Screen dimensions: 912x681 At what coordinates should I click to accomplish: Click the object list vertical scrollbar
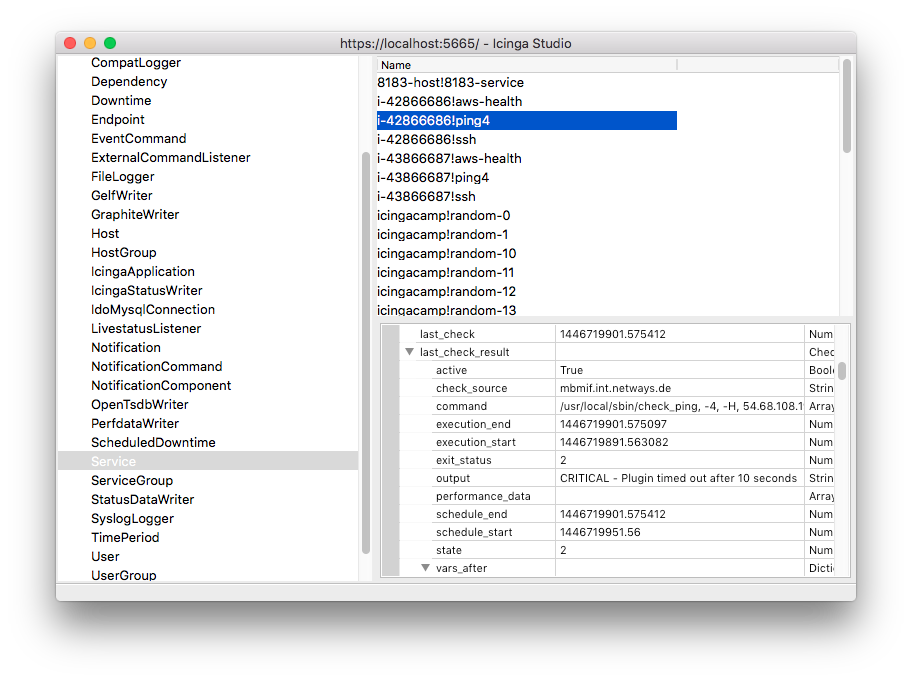pyautogui.click(x=847, y=106)
